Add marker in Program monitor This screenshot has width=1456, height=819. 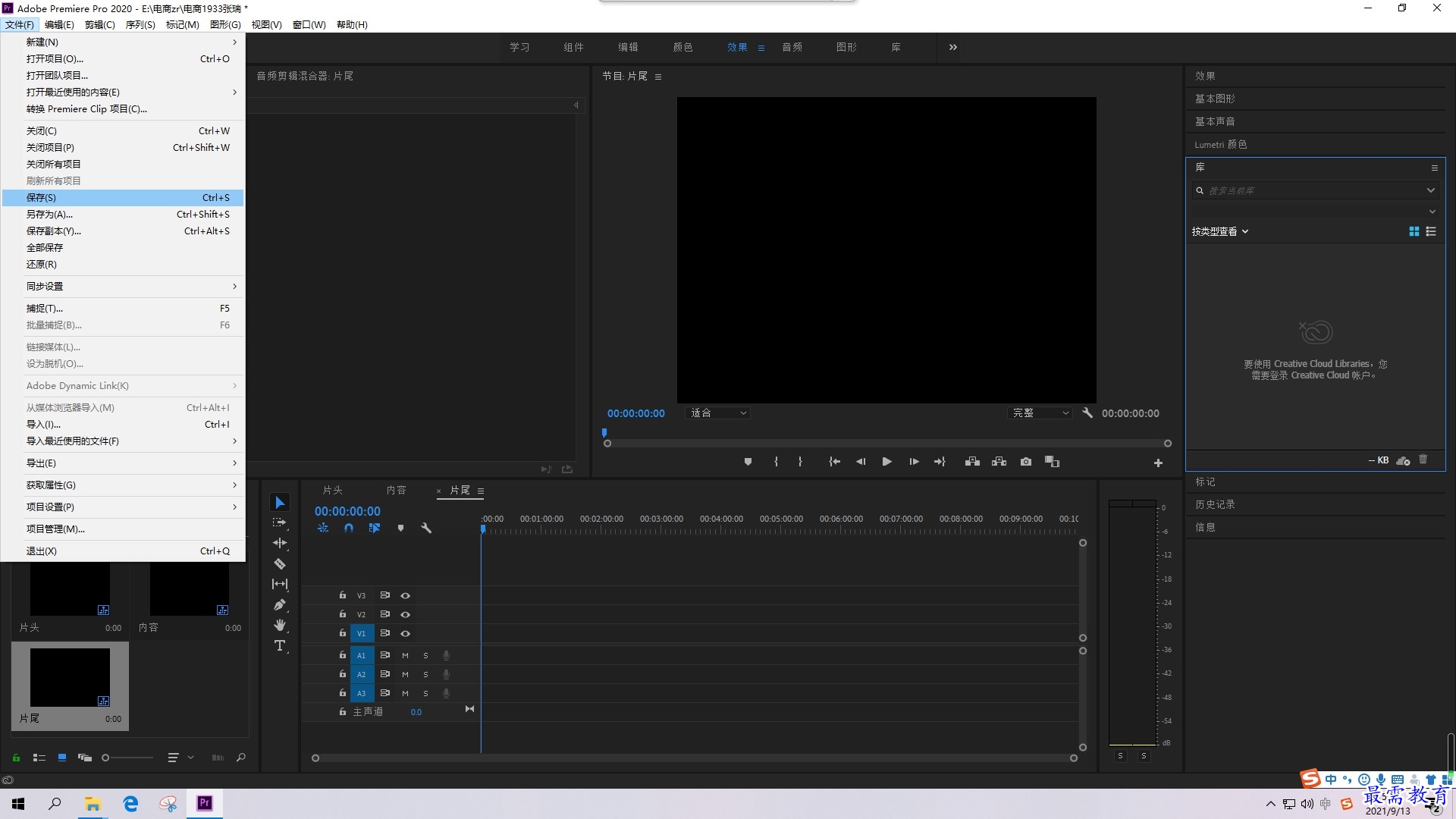coord(748,462)
